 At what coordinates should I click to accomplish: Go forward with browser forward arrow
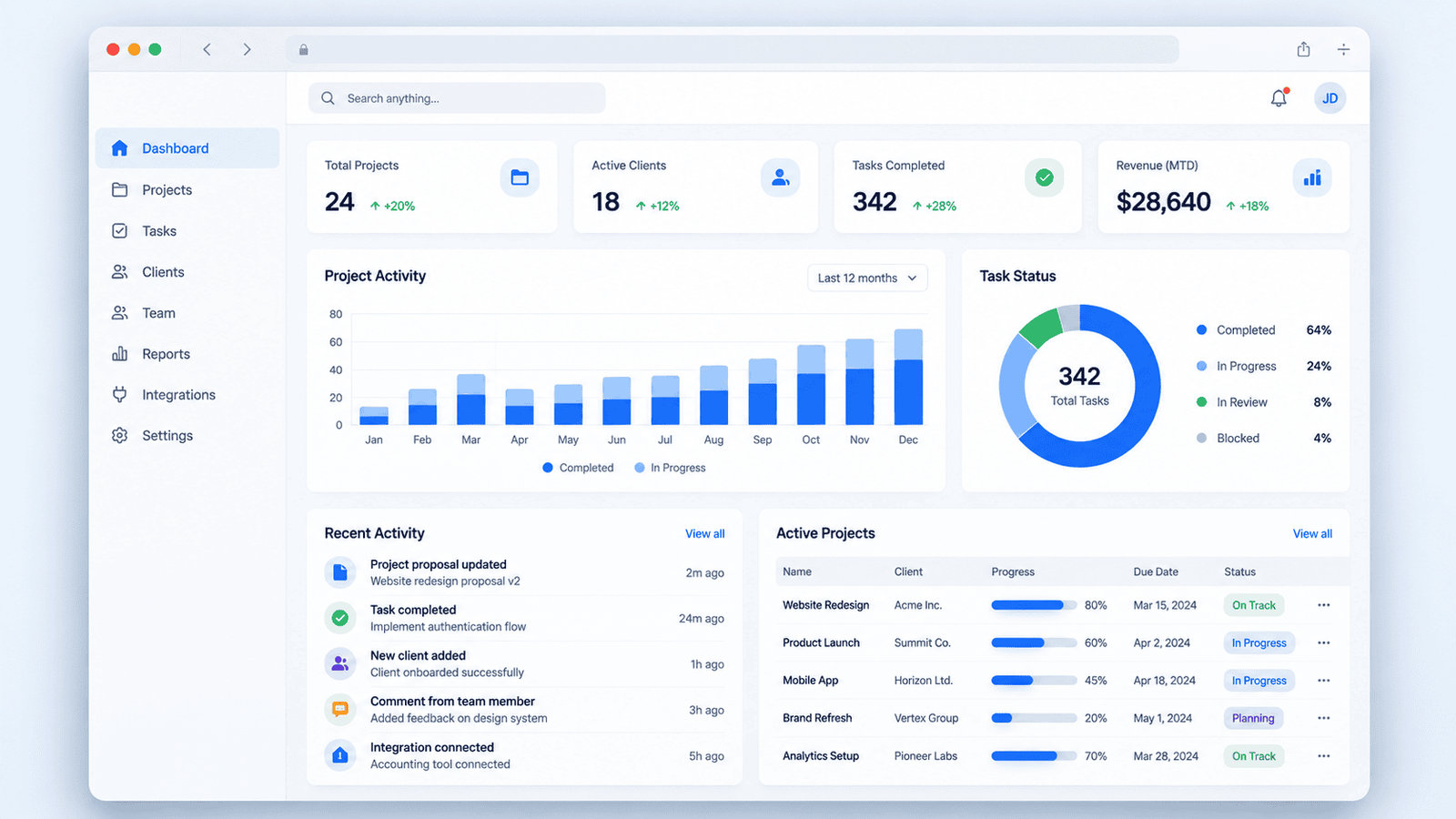click(247, 49)
